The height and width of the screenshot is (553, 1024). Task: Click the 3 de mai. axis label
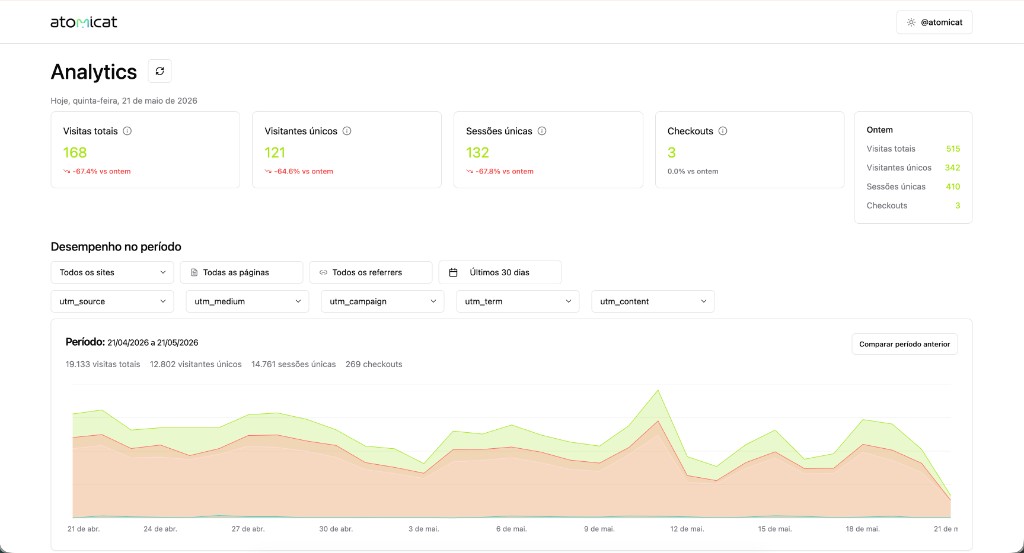pos(424,529)
